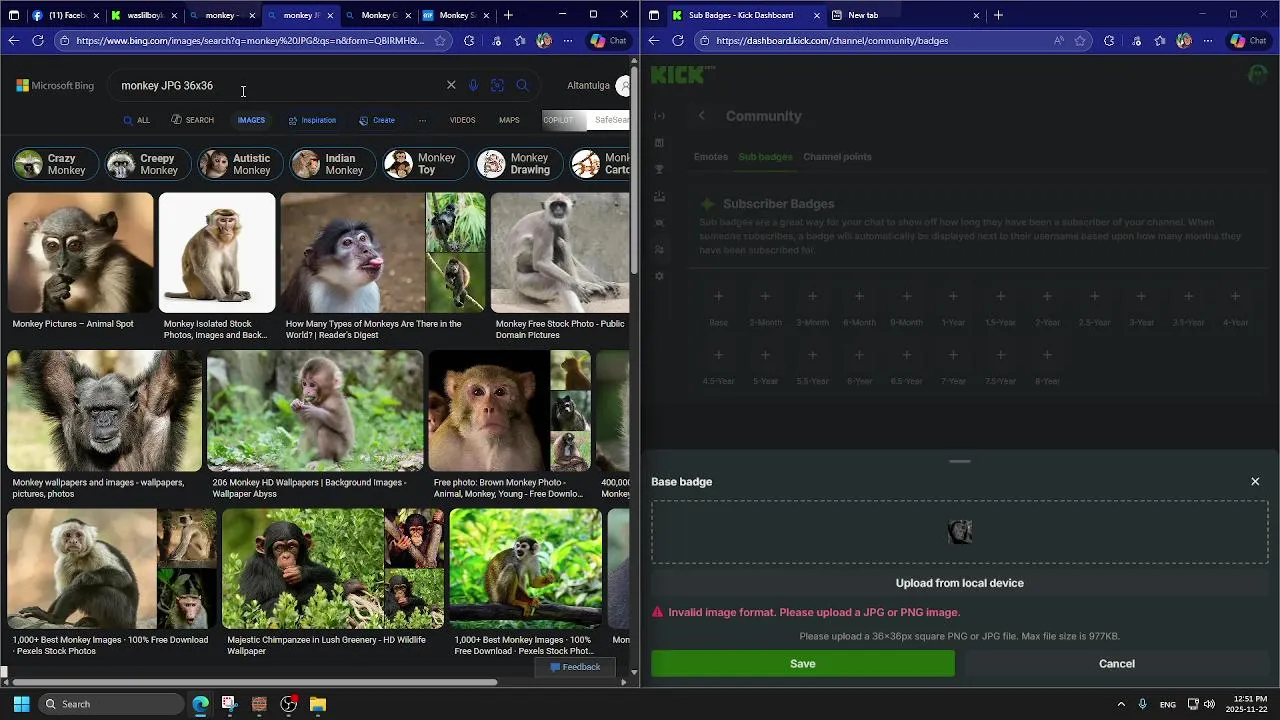Open settings menu in left browser
The image size is (1280, 720).
tap(568, 41)
